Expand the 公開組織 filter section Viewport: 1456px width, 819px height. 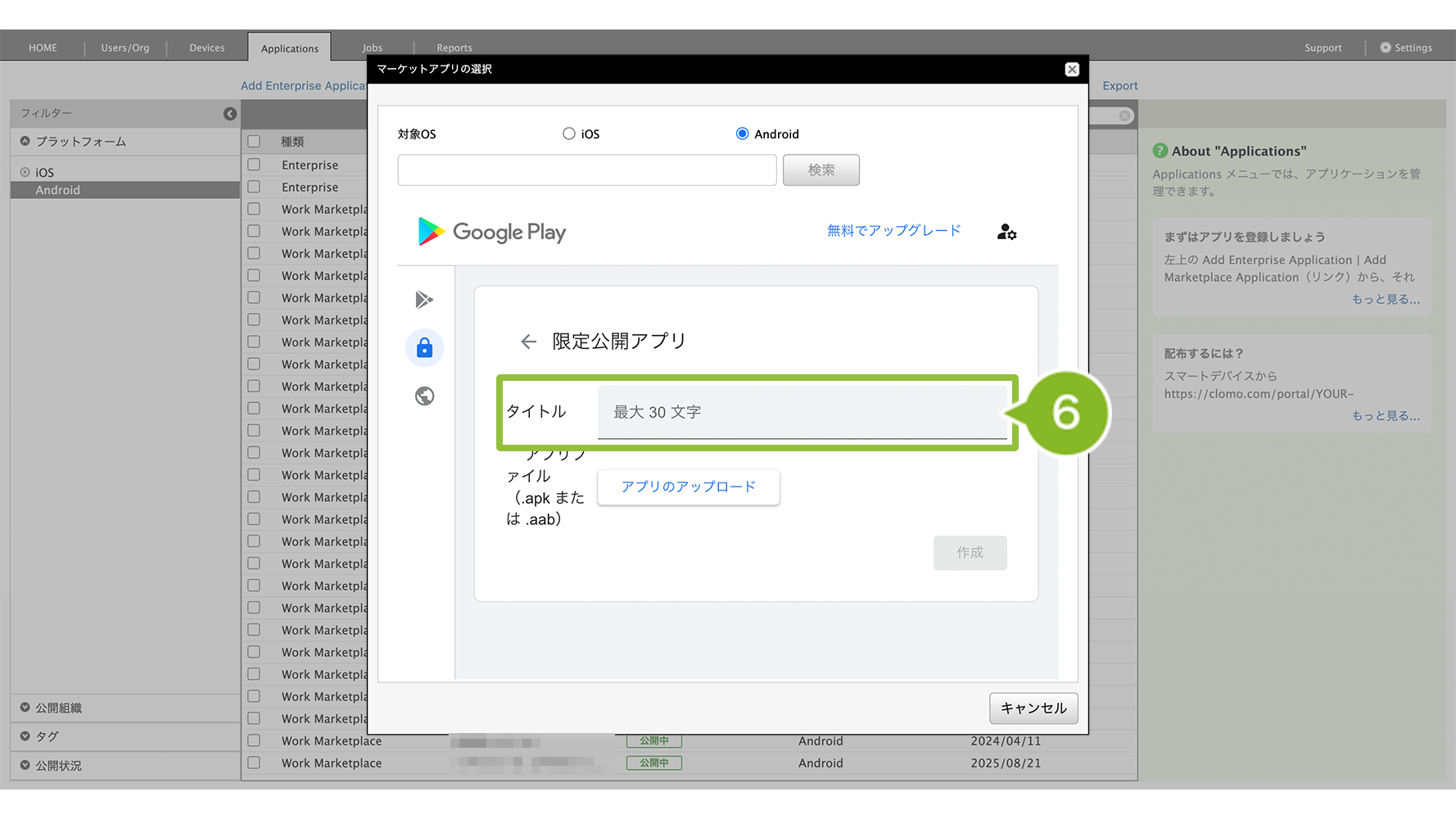point(25,708)
